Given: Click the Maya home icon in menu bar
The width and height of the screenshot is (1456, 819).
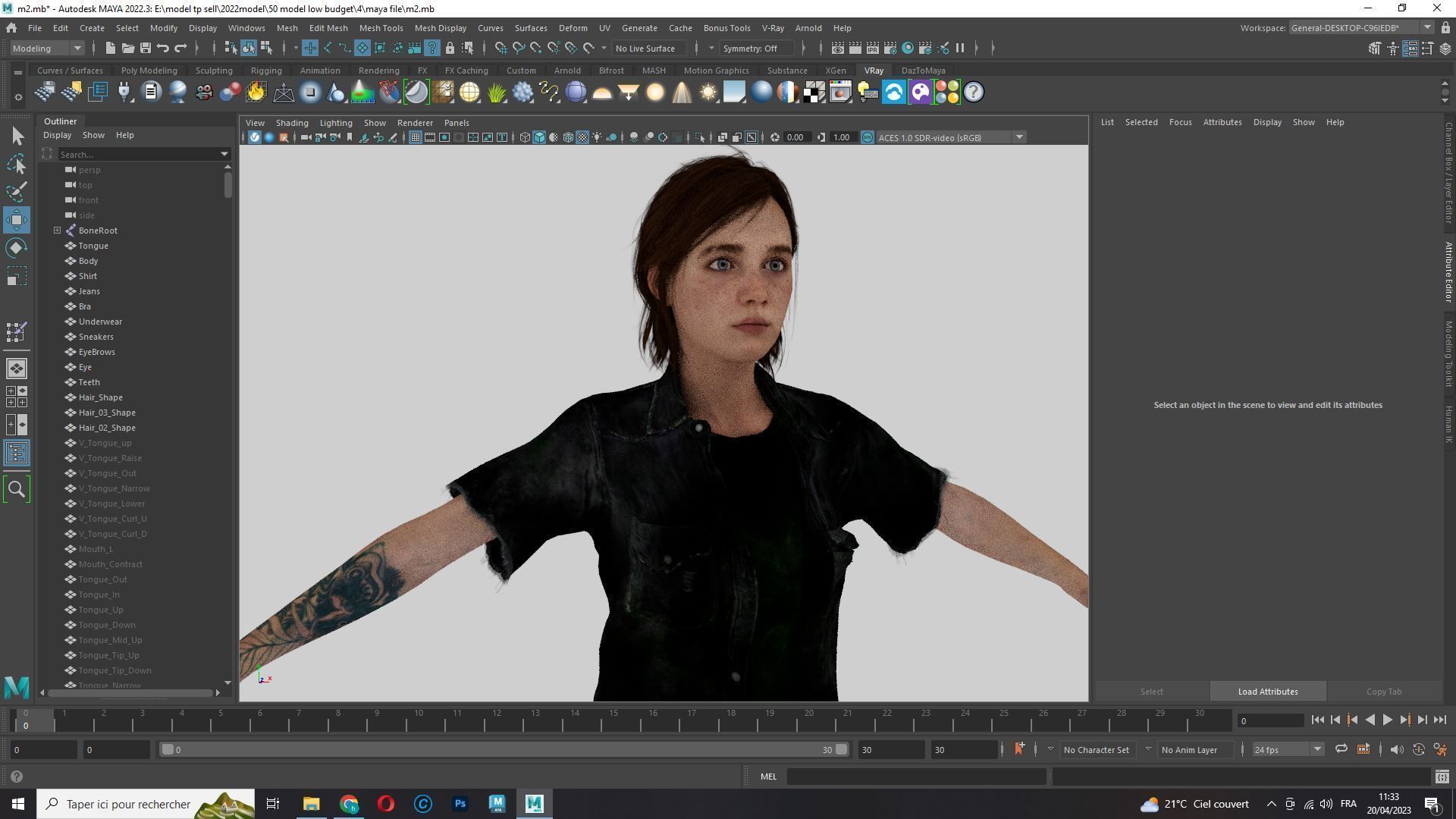Looking at the screenshot, I should pyautogui.click(x=11, y=28).
